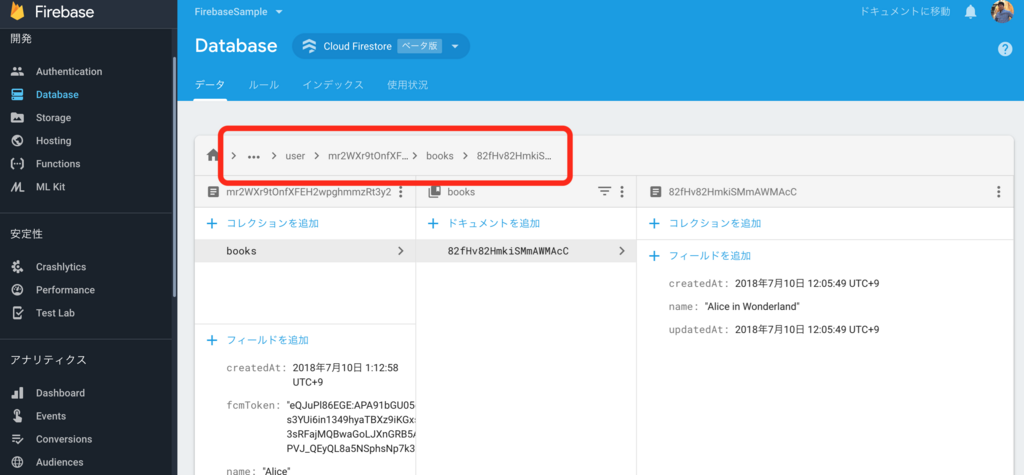Open more options for 82fHv82HmkiSMmAWMAcC document panel

tap(999, 192)
